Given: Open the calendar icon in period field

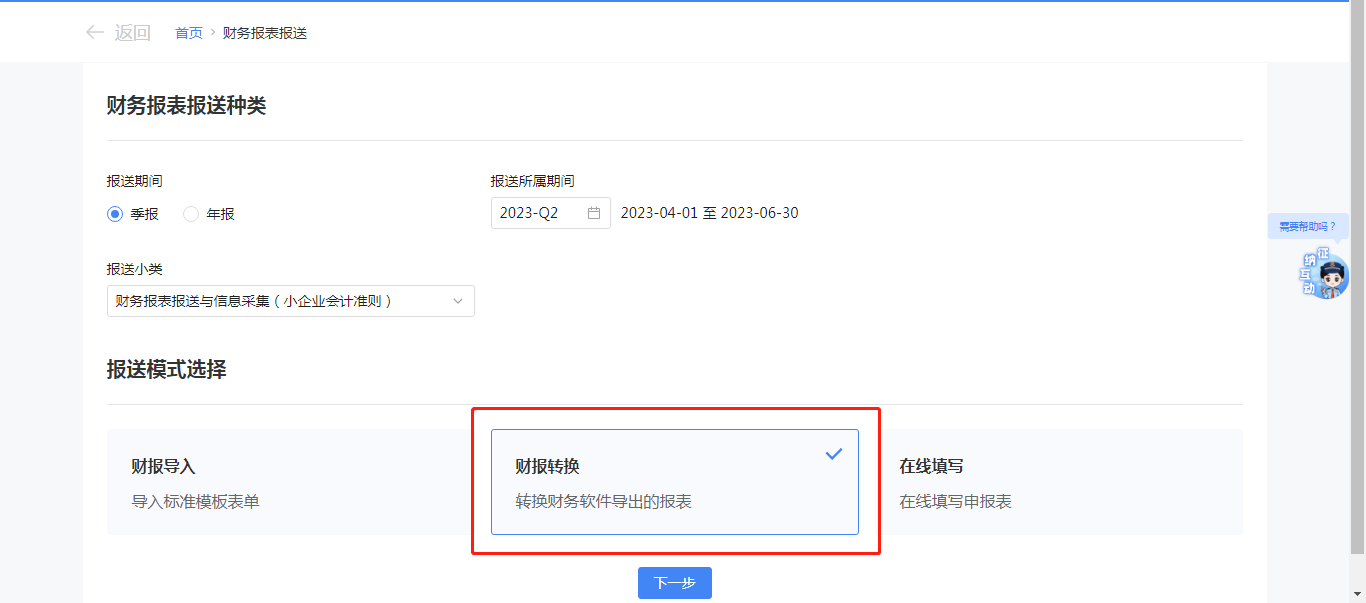Looking at the screenshot, I should [594, 213].
